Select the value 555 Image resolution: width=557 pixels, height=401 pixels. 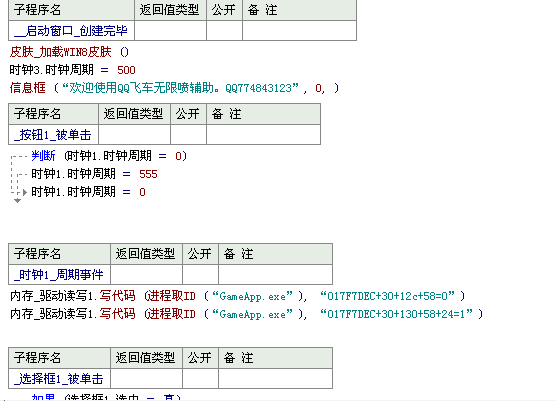(148, 174)
